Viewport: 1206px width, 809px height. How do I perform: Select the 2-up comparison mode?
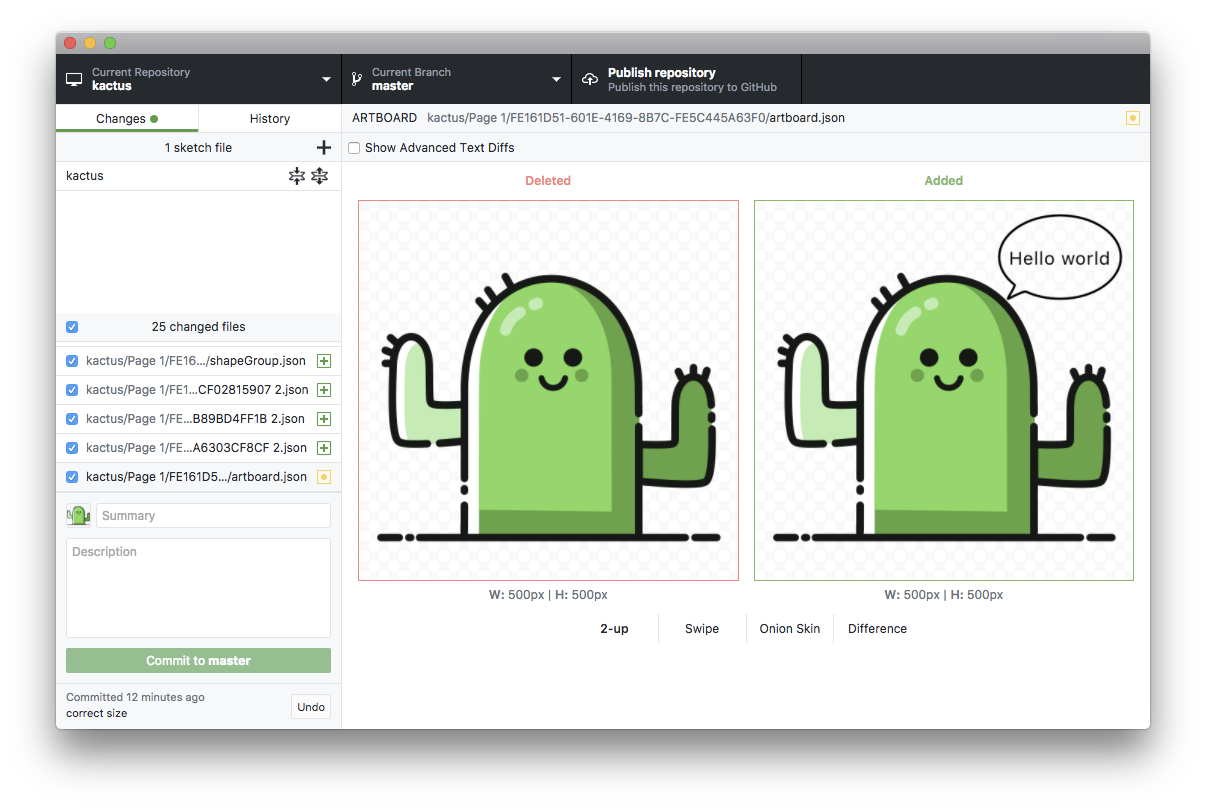pos(614,629)
